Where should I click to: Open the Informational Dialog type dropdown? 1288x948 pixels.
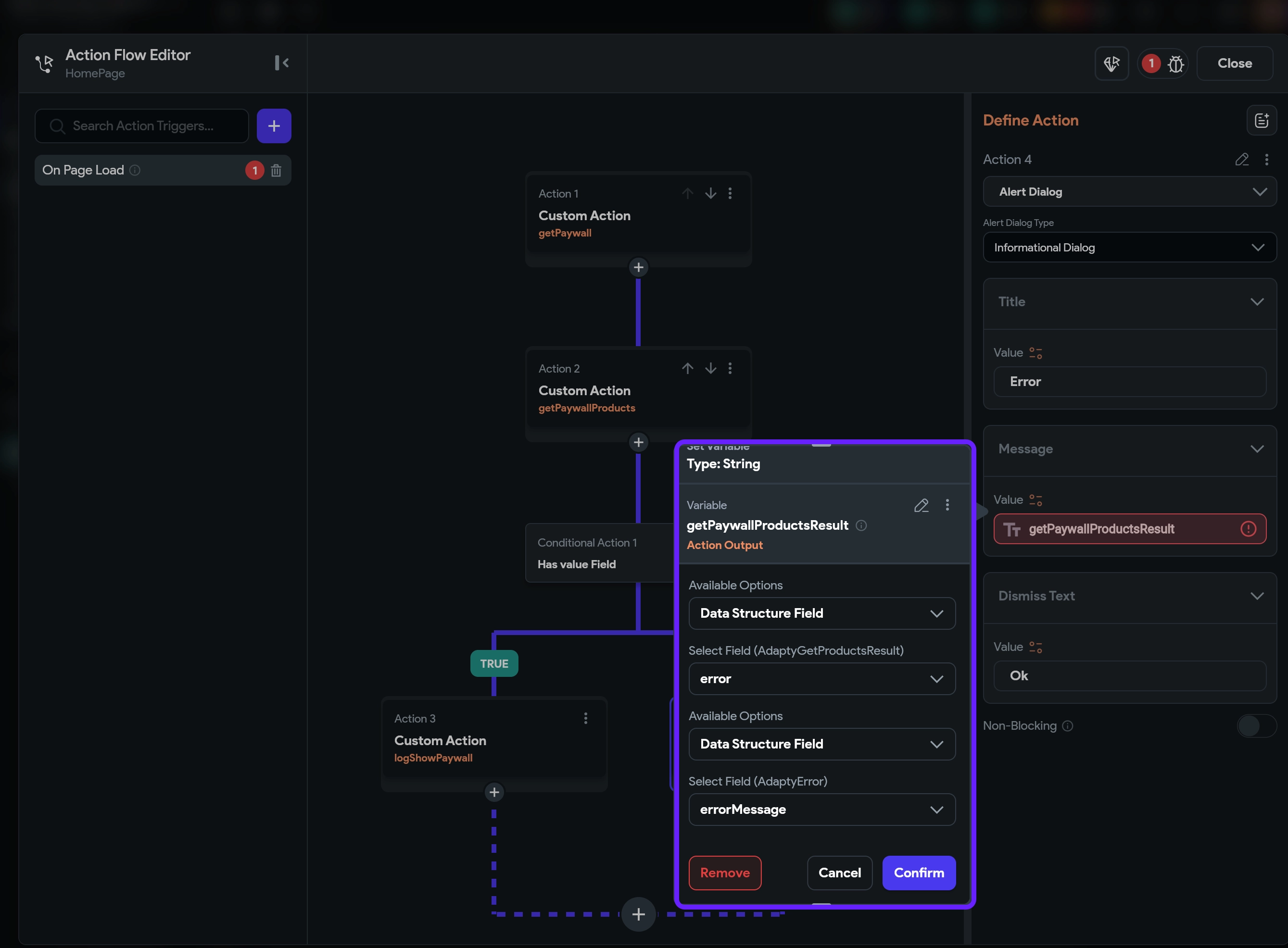[1129, 247]
